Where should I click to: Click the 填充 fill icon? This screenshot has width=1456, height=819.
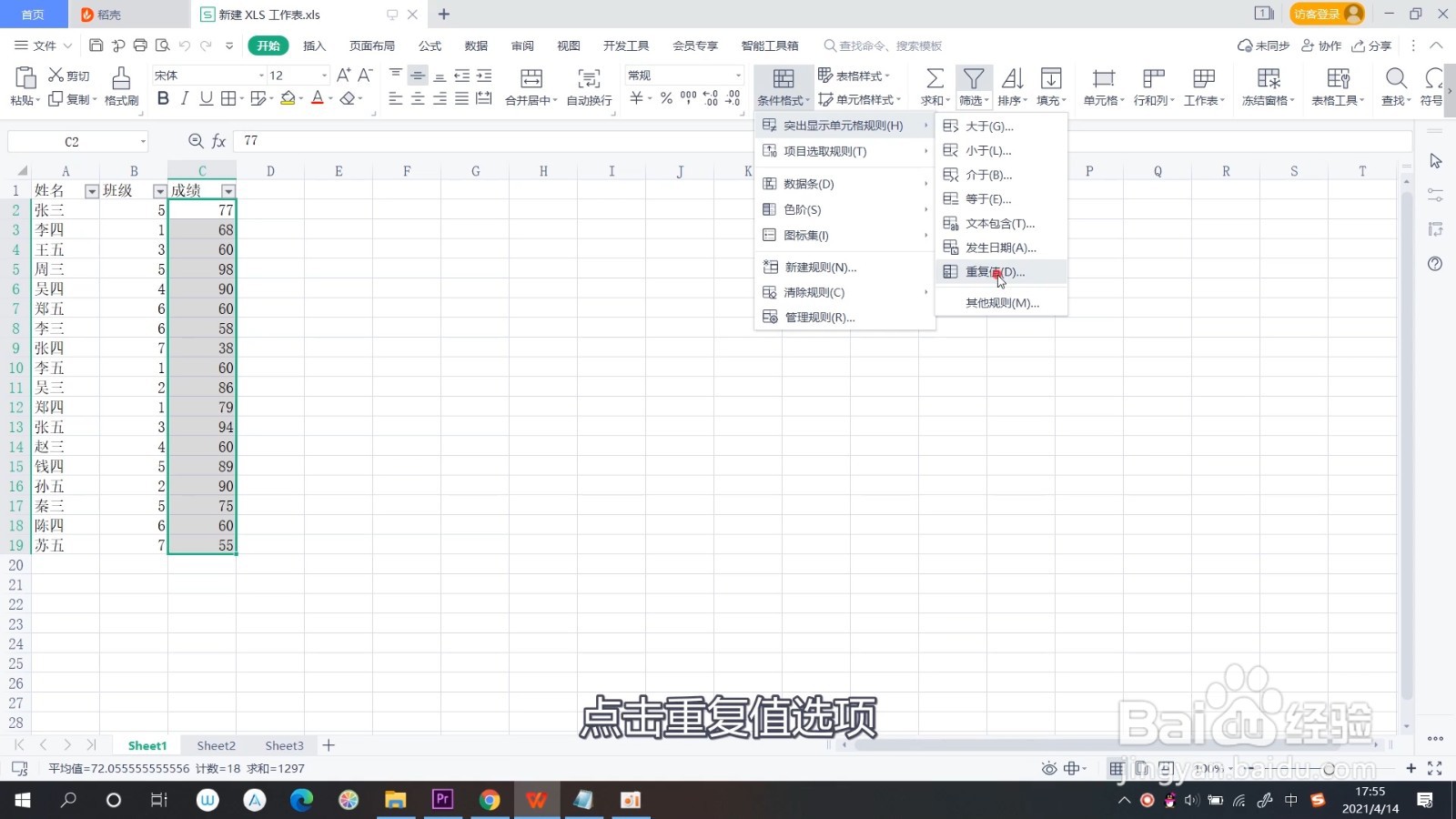tap(1051, 79)
